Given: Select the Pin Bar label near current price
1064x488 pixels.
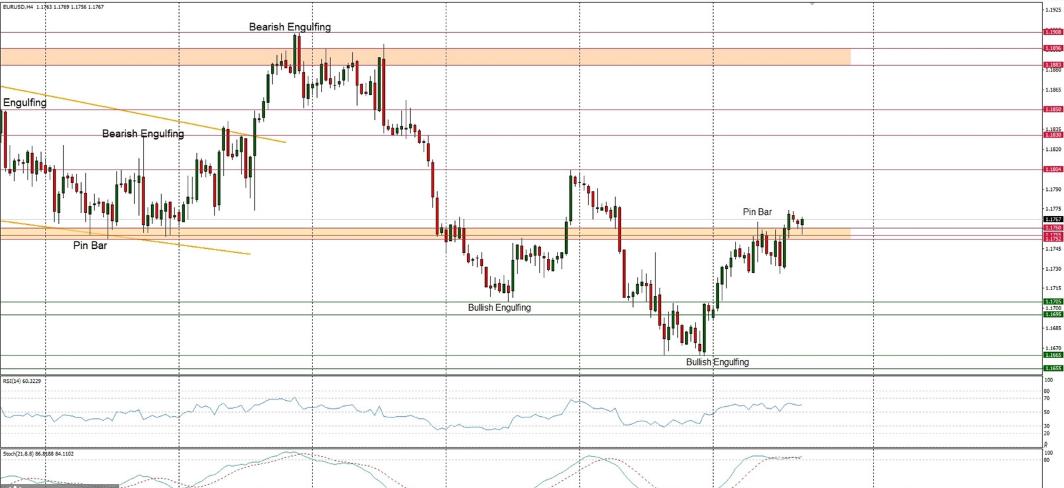Looking at the screenshot, I should coord(757,212).
